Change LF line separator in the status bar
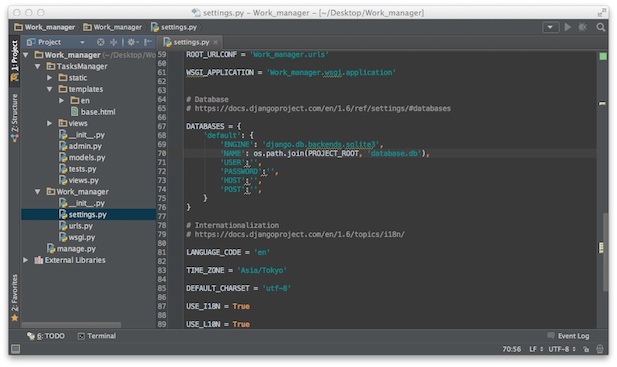Screen dimensions: 617x367 pos(536,349)
